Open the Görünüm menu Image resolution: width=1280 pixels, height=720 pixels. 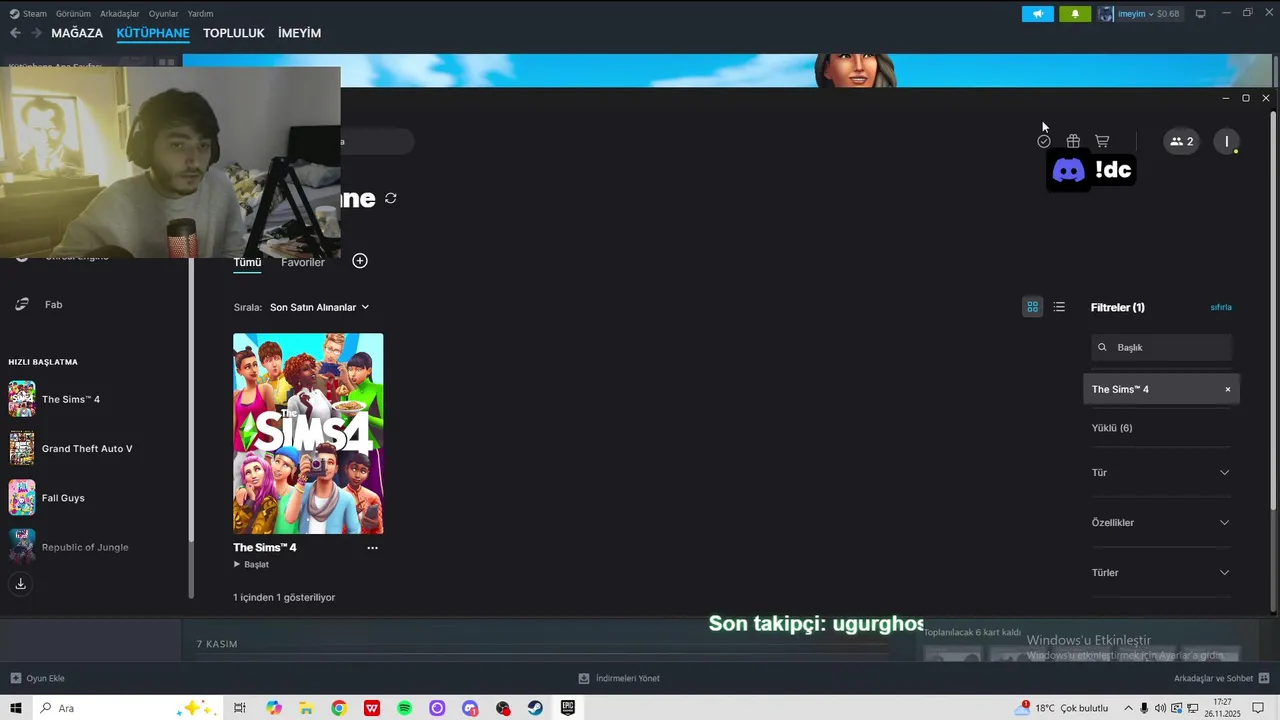pos(73,14)
